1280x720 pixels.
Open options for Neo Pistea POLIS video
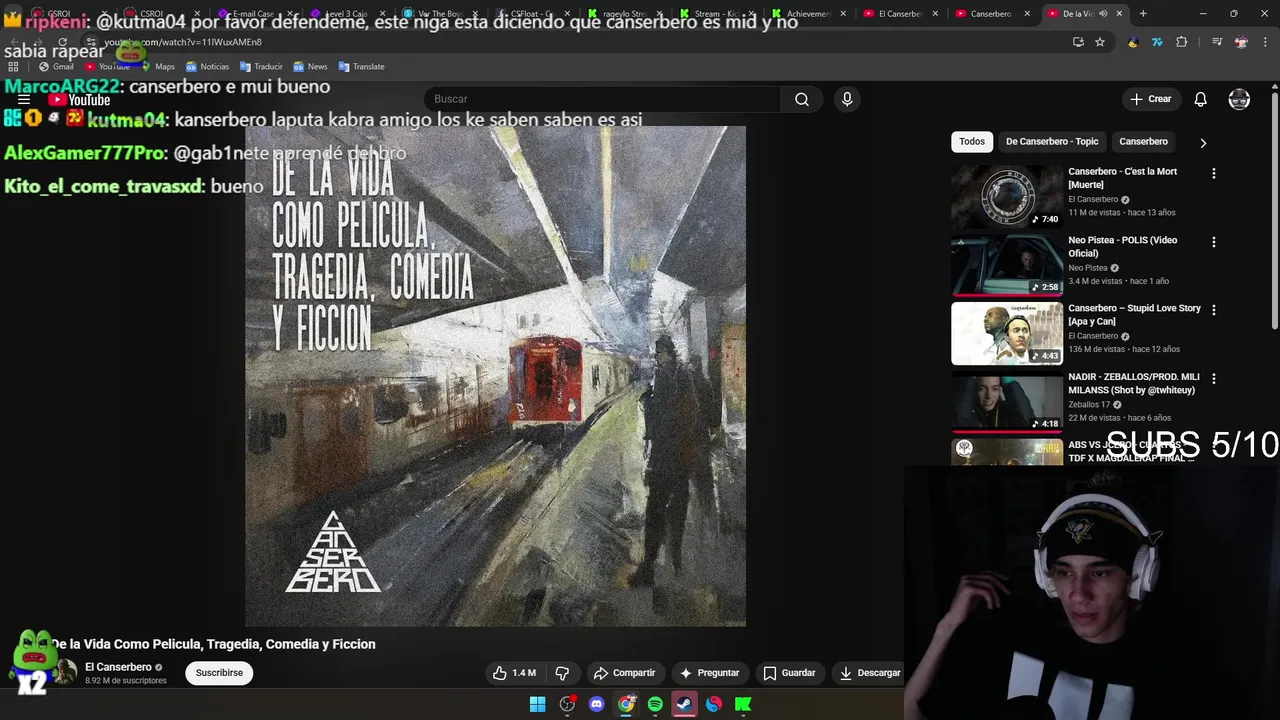point(1214,242)
